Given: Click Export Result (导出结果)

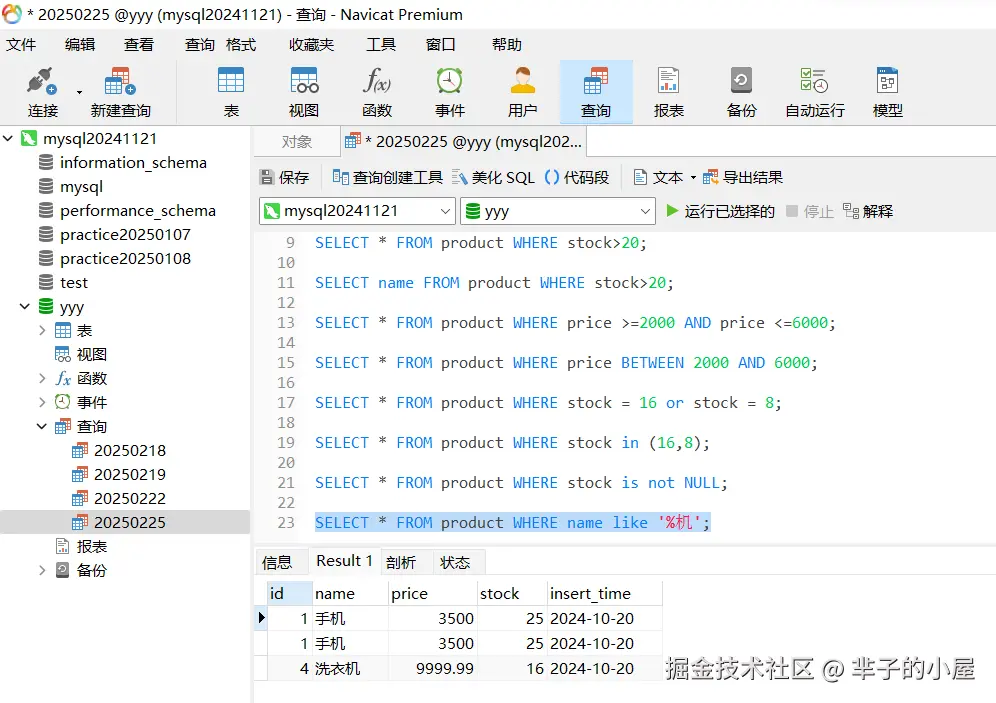Looking at the screenshot, I should pos(743,177).
